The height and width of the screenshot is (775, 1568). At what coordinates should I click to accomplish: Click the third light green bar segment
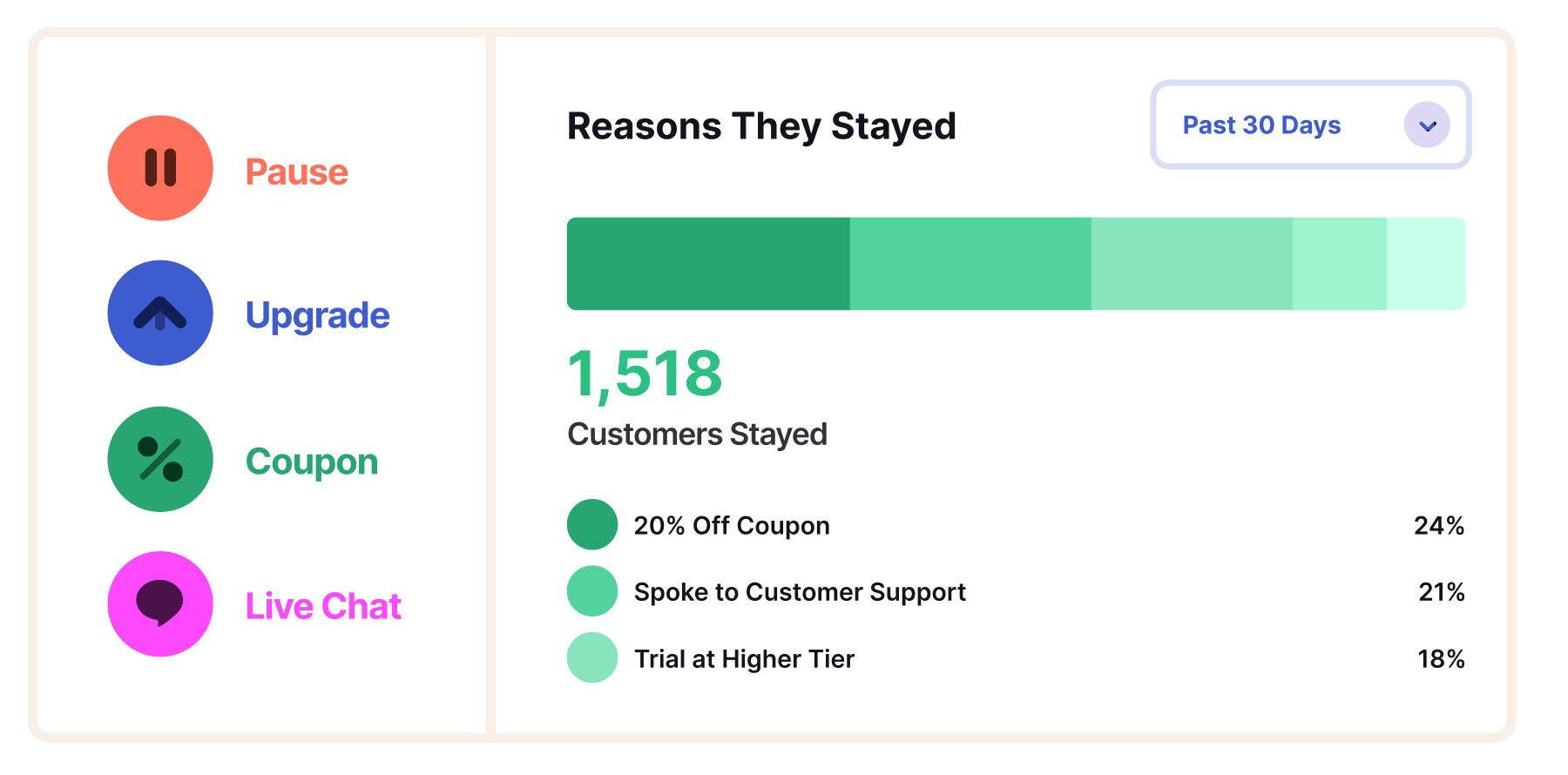click(1192, 264)
